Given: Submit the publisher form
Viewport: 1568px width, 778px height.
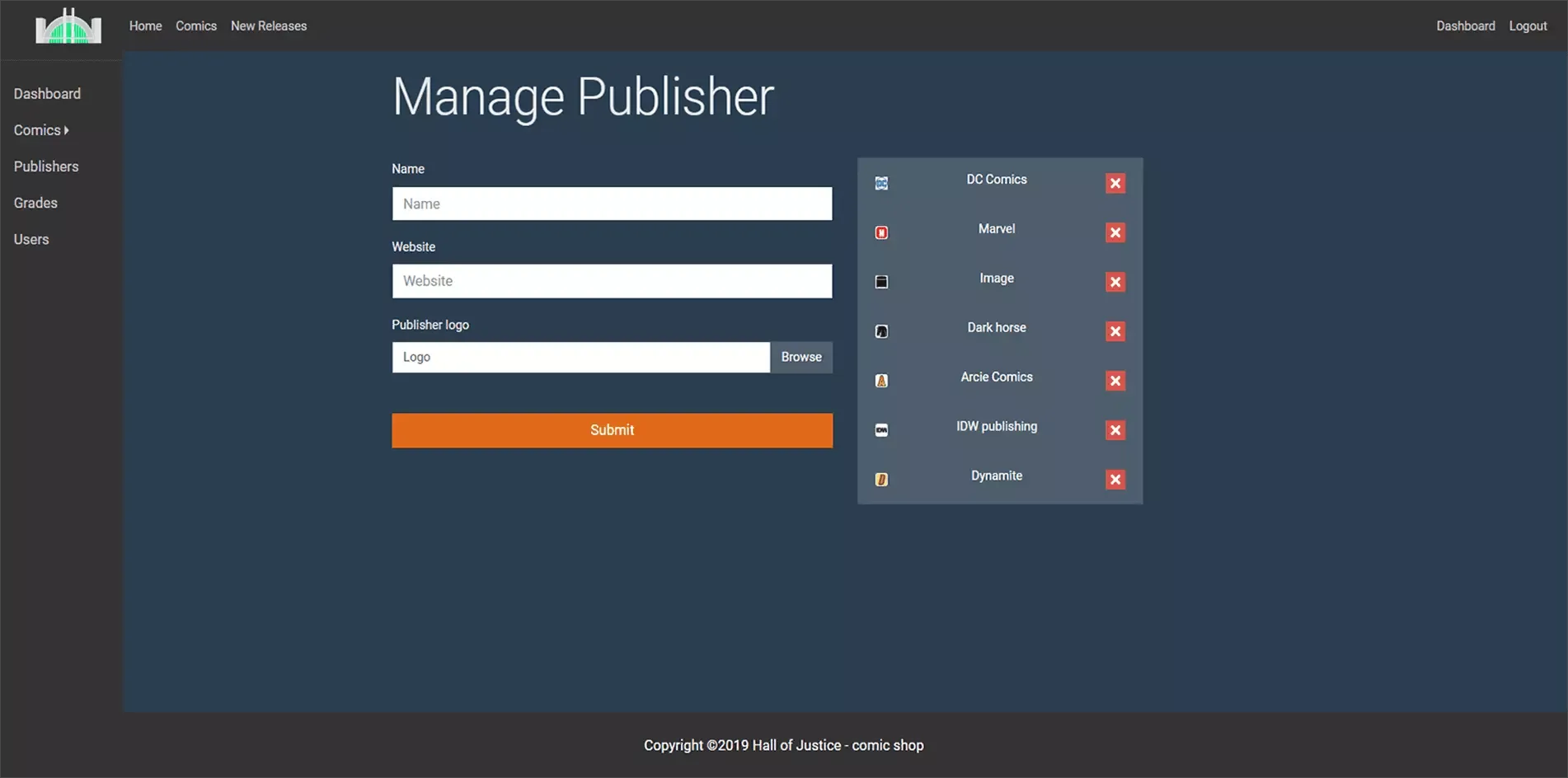Looking at the screenshot, I should [x=613, y=430].
